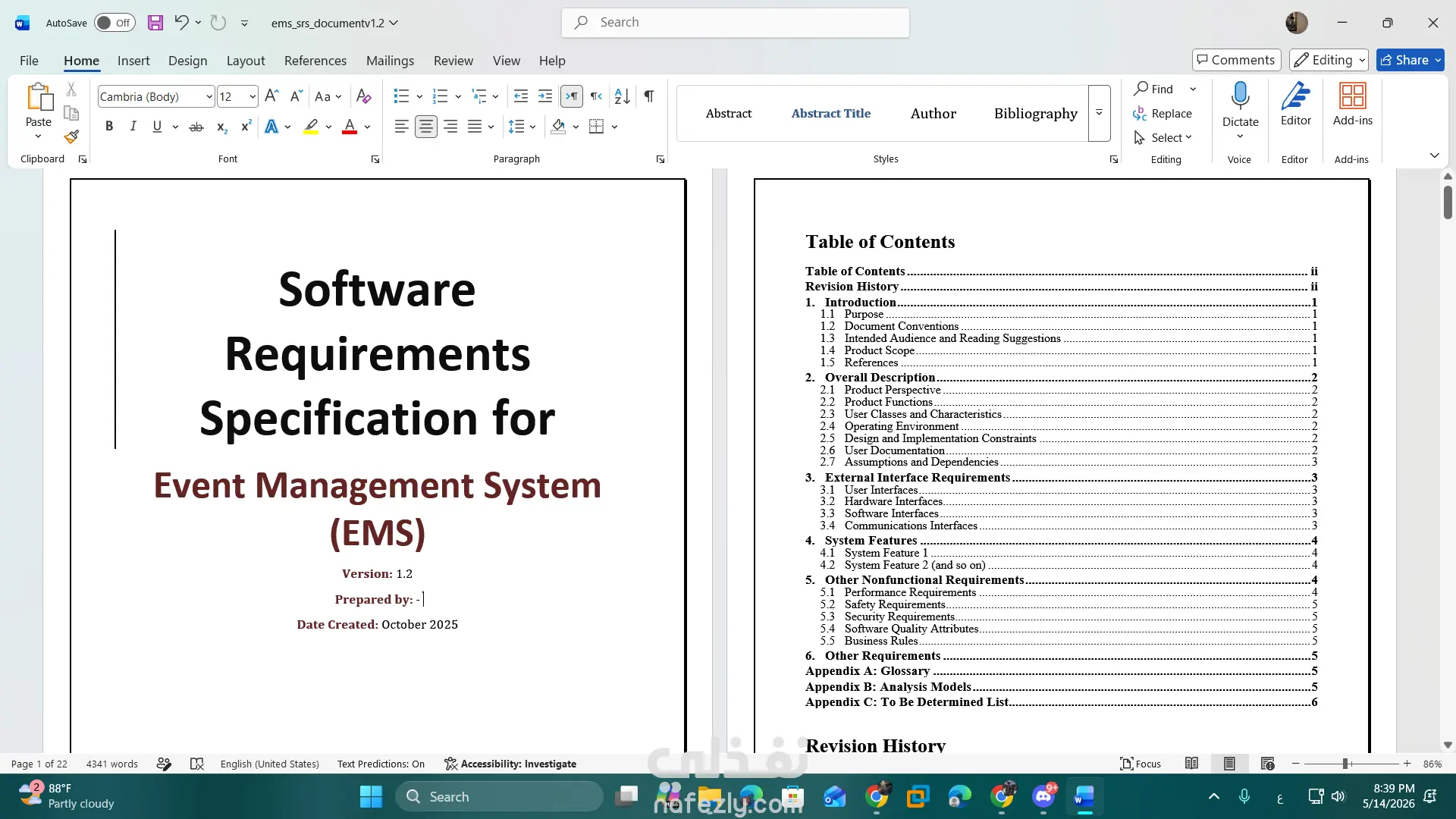Switch to Web Layout view
The image size is (1456, 819).
click(1267, 764)
